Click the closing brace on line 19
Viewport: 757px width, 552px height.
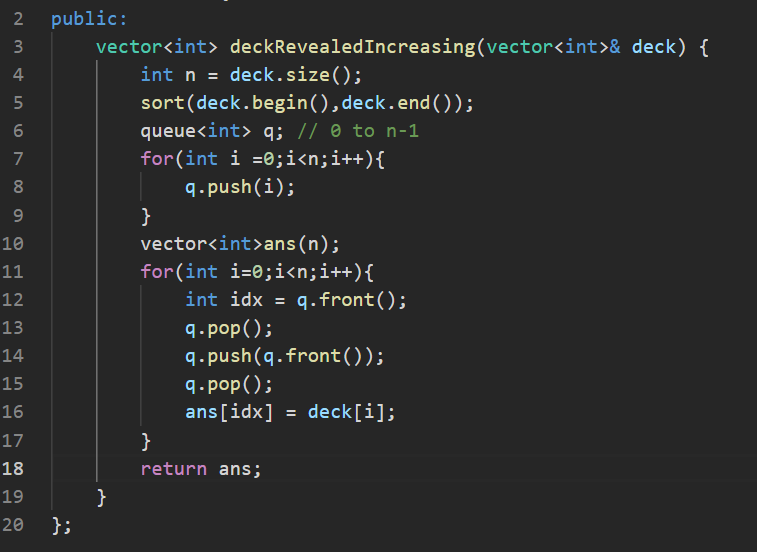[101, 497]
